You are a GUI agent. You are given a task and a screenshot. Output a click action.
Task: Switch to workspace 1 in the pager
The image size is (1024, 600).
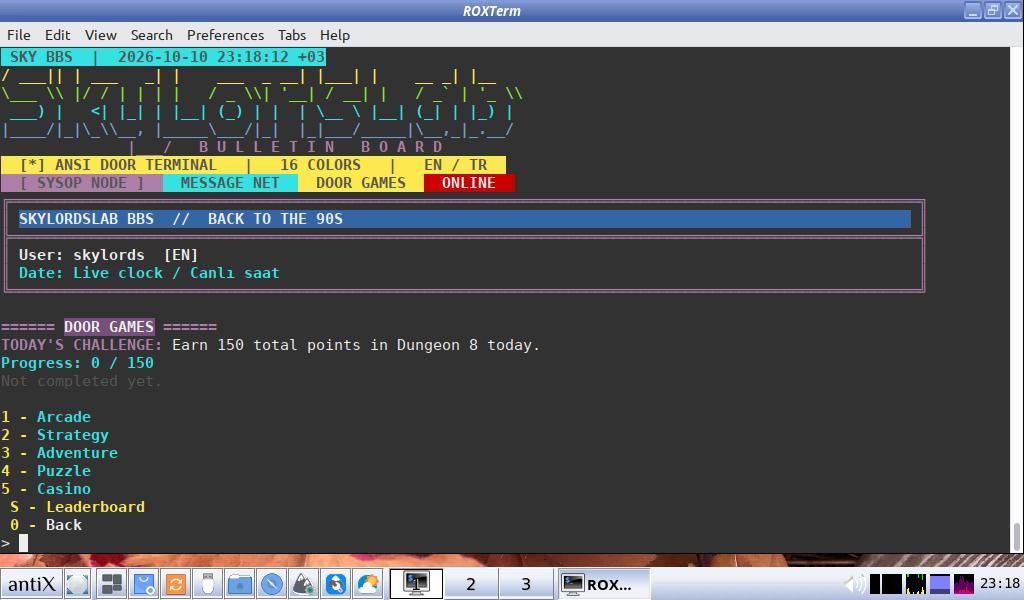[416, 584]
